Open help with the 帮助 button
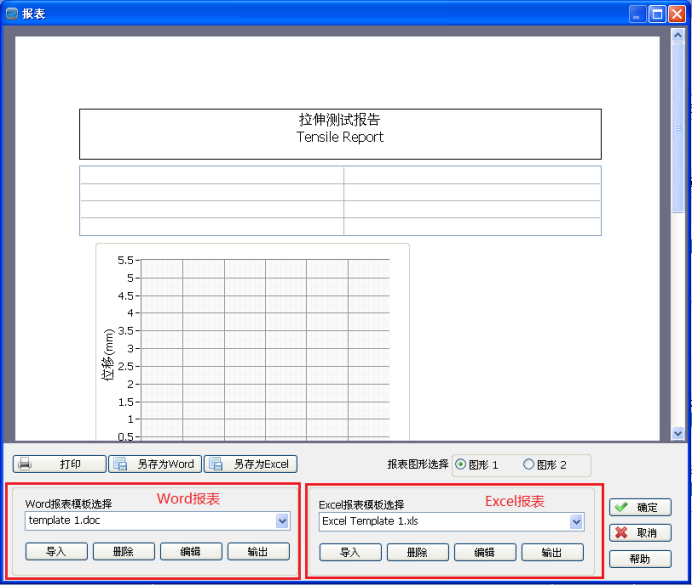 639,559
